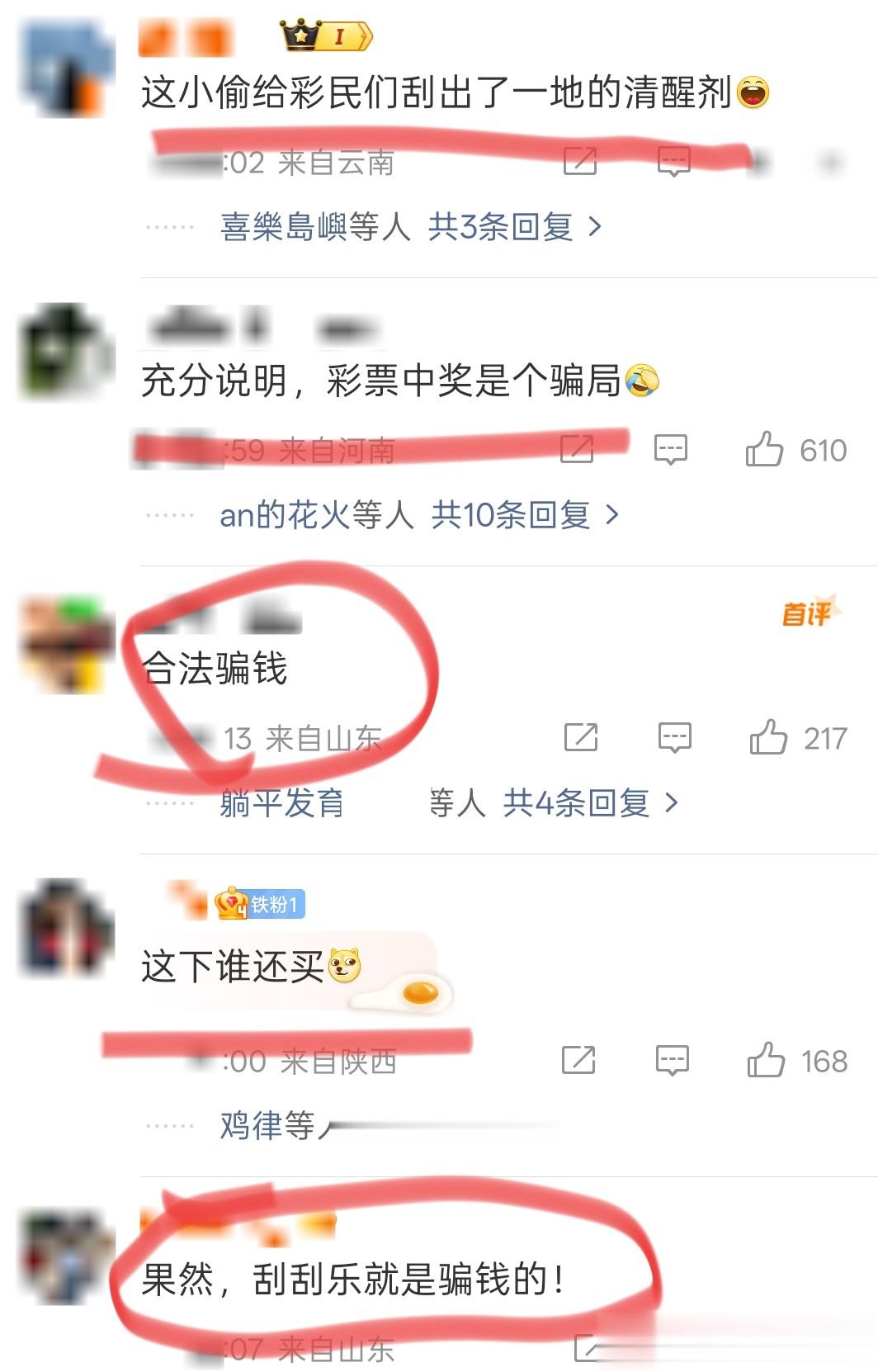Expand 共4条回复 replies

click(x=591, y=802)
